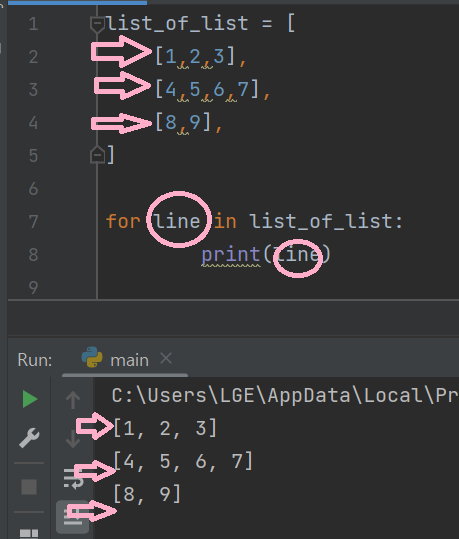
Task: Click line number 2 in gutter
Action: tap(33, 57)
